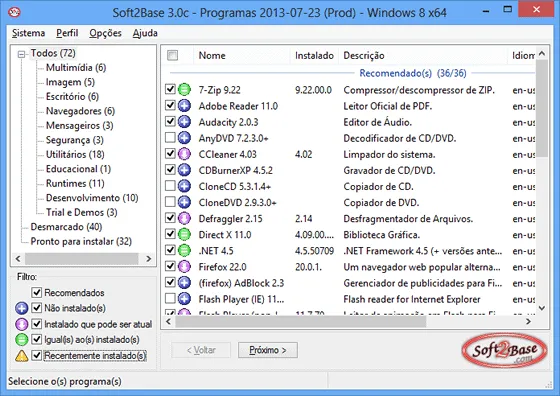Click the purple arrow filter legend icon
The image size is (560, 396).
(x=21, y=324)
